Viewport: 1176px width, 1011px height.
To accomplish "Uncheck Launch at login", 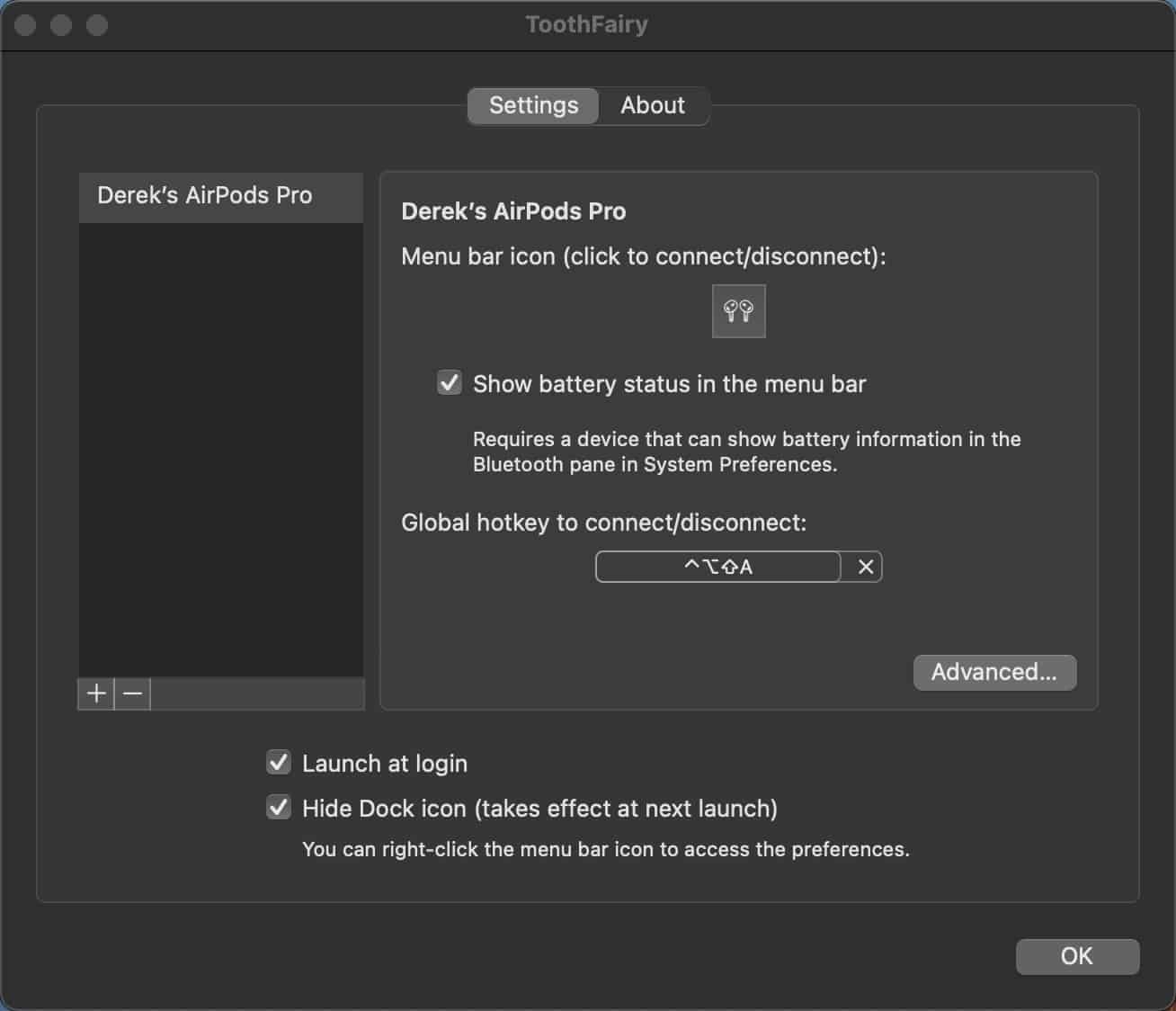I will [279, 763].
